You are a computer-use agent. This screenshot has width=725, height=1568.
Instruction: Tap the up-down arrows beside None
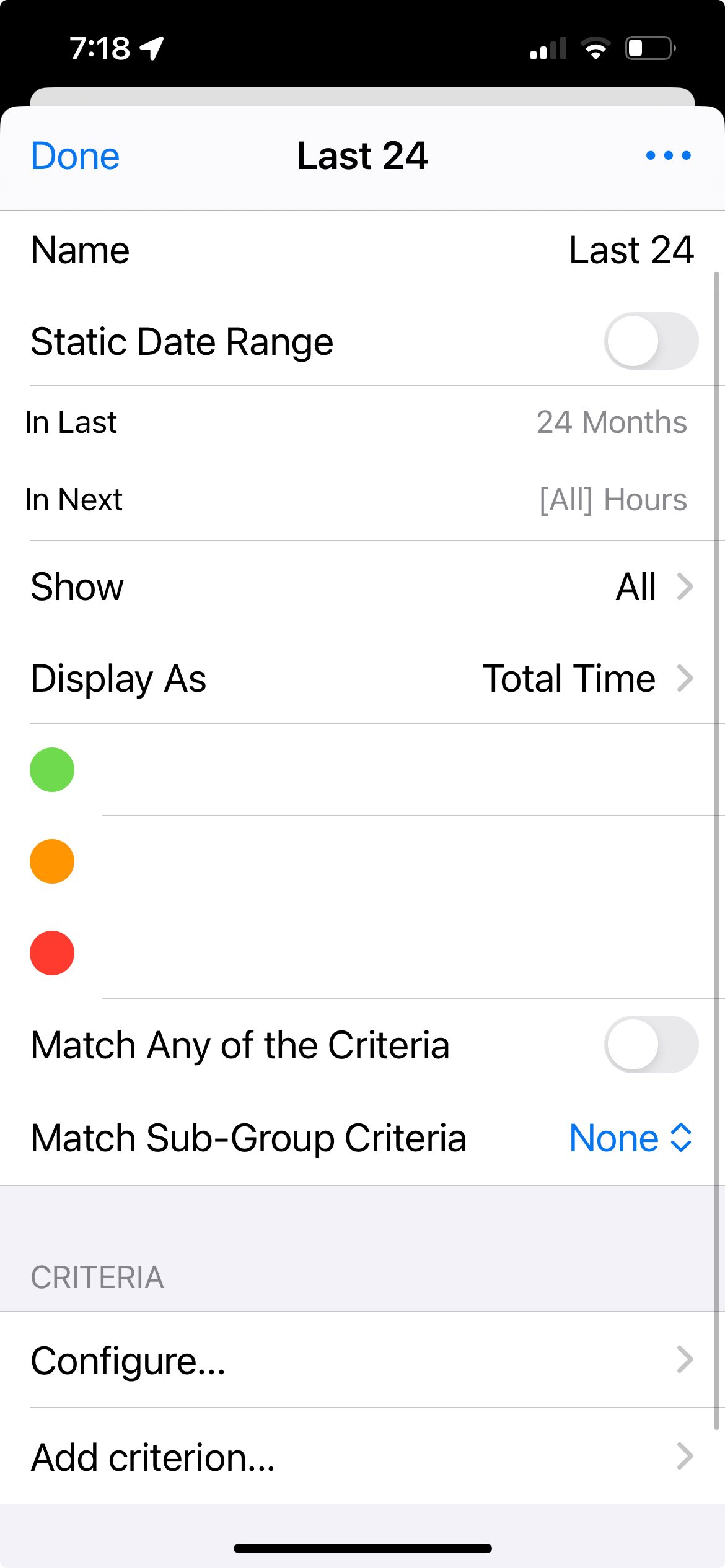681,1138
